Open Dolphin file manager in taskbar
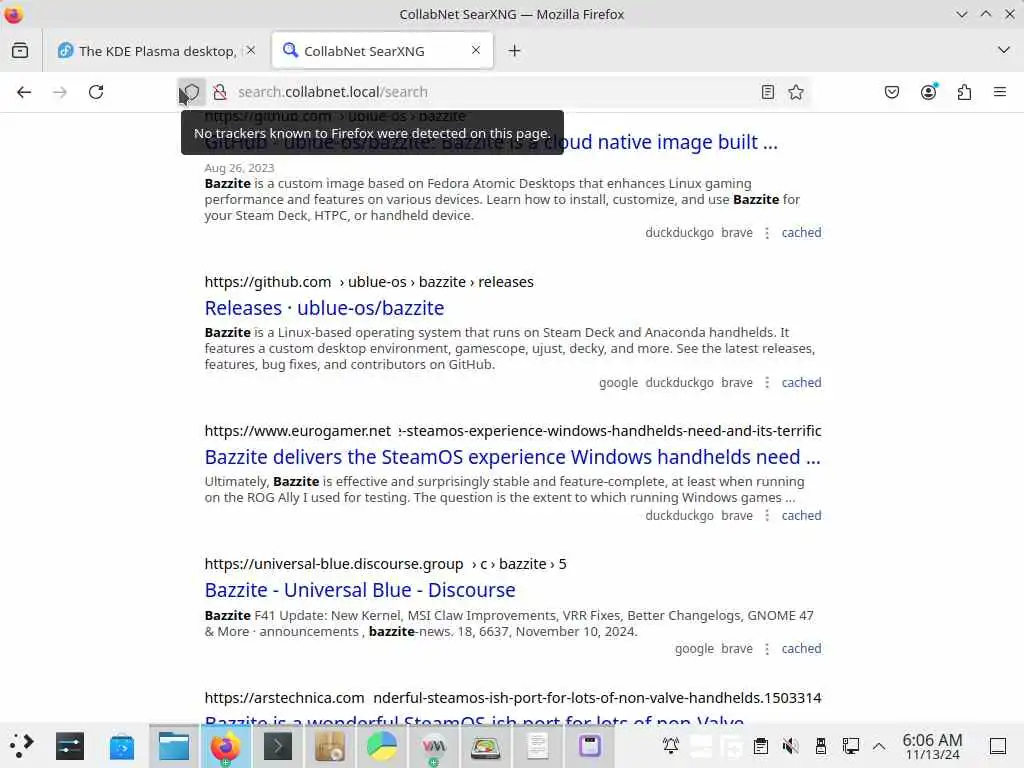The height and width of the screenshot is (768, 1024). click(x=174, y=746)
